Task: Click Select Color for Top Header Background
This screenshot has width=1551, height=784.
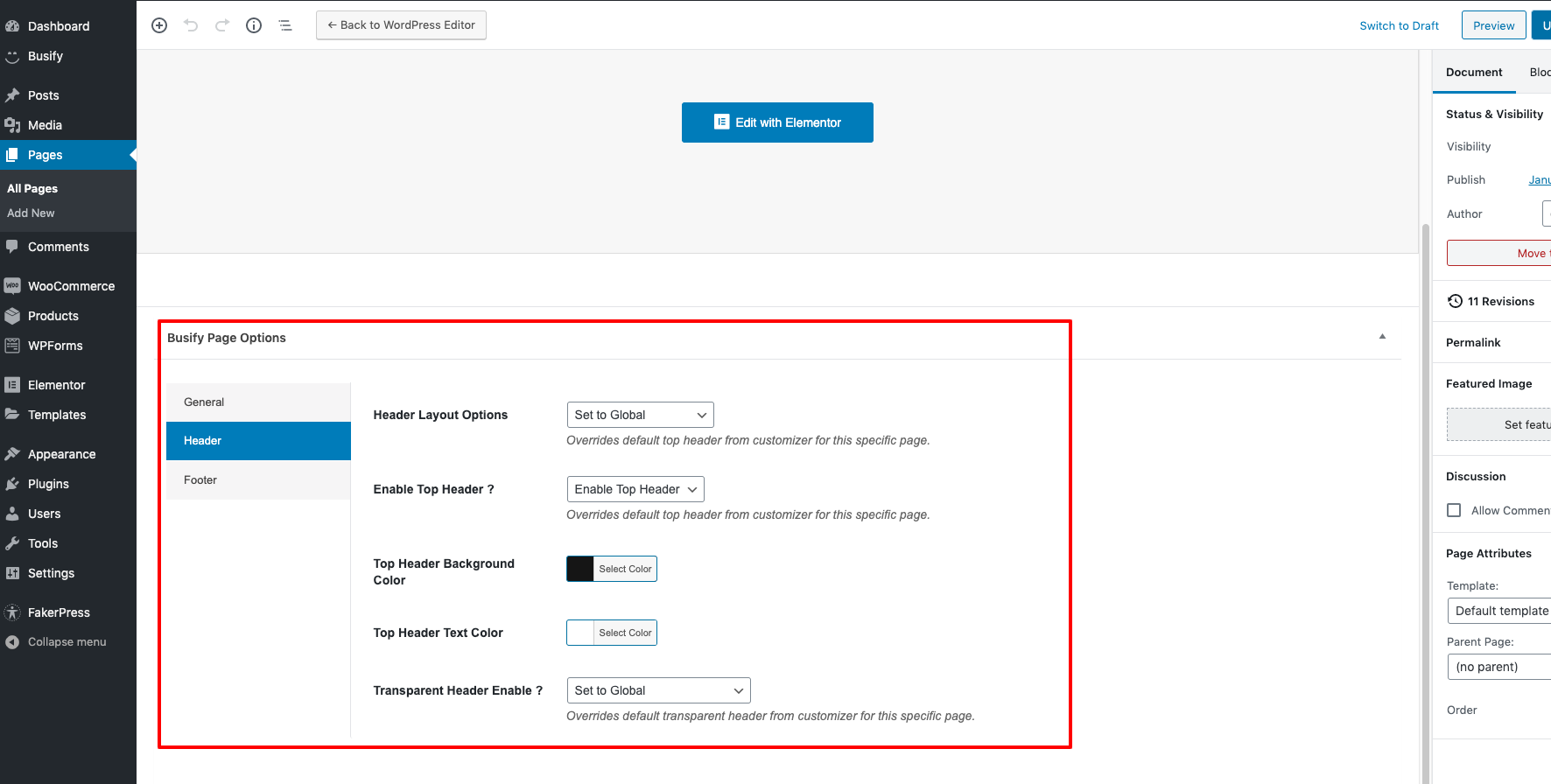Action: tap(625, 569)
